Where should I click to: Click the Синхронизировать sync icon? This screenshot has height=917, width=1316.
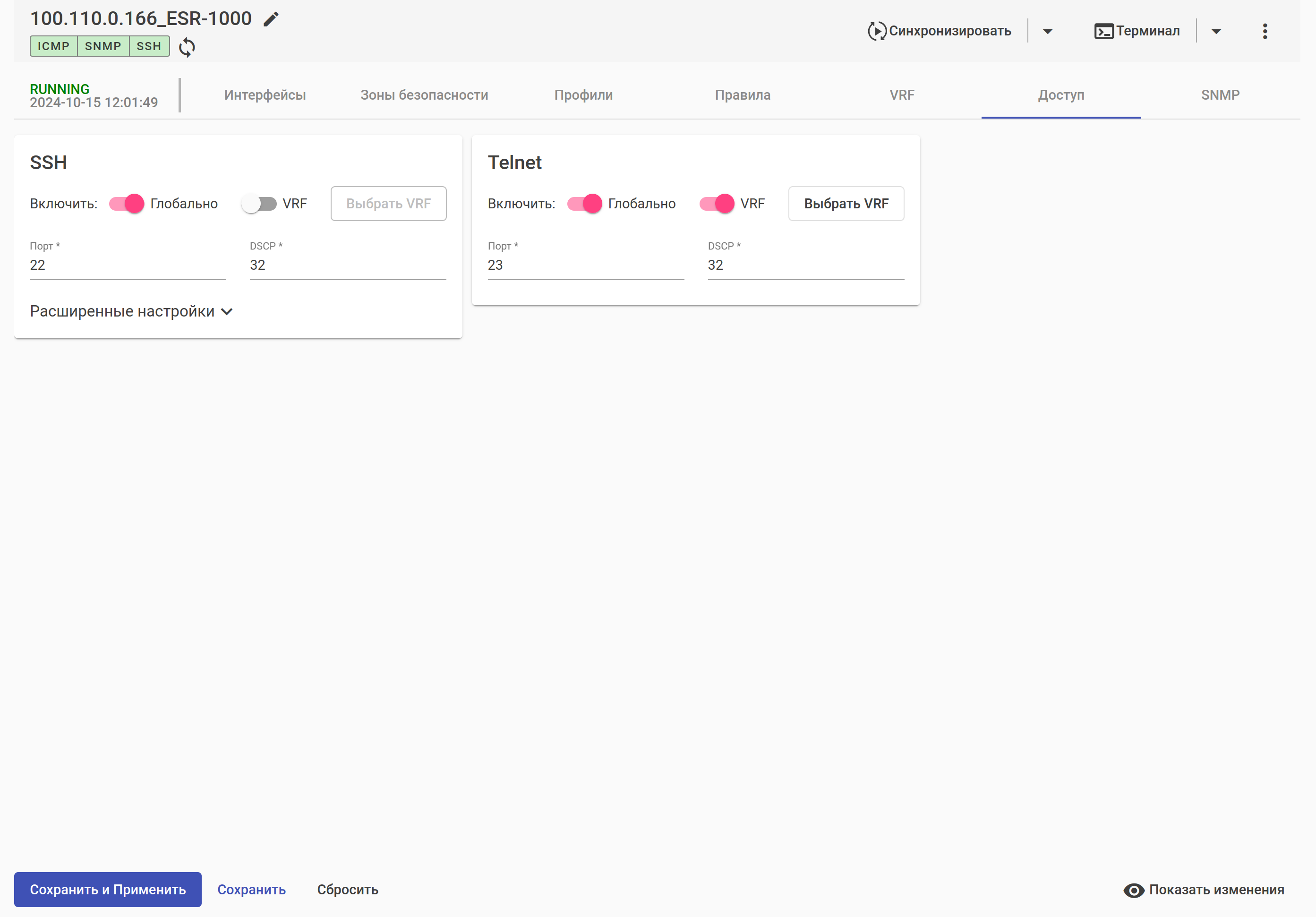point(876,31)
